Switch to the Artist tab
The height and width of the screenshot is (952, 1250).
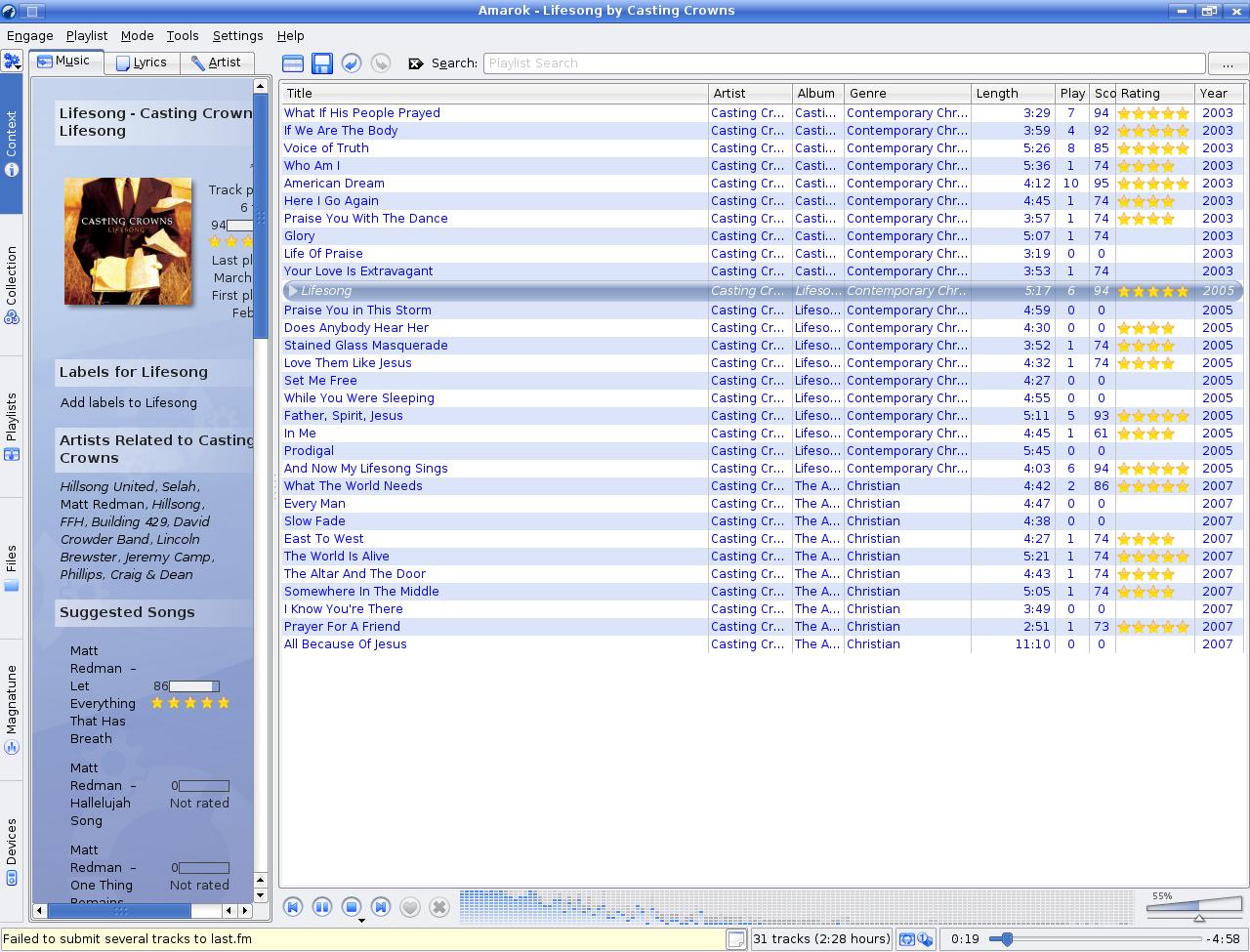click(217, 62)
